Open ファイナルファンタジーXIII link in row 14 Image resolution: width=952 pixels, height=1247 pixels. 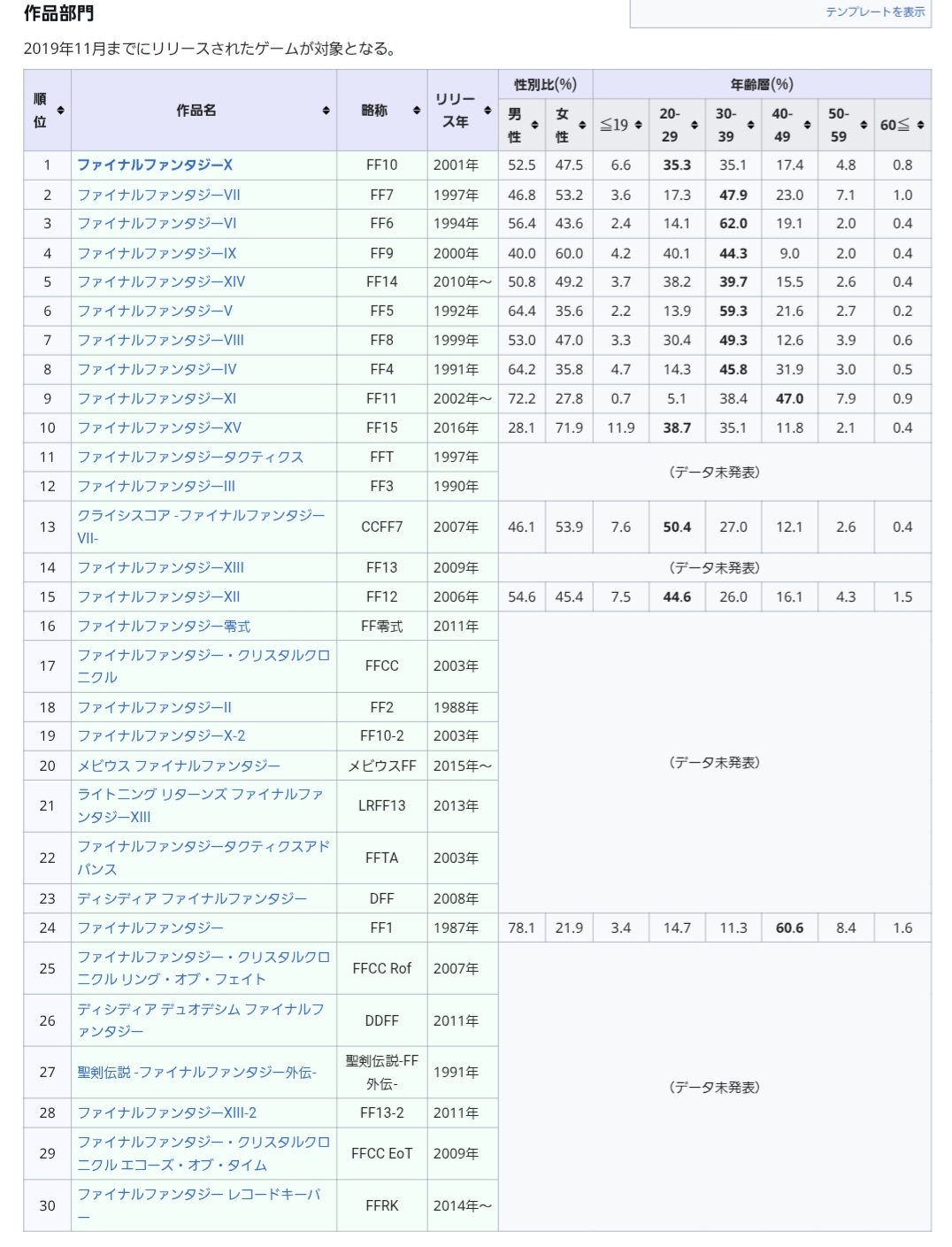tap(160, 567)
